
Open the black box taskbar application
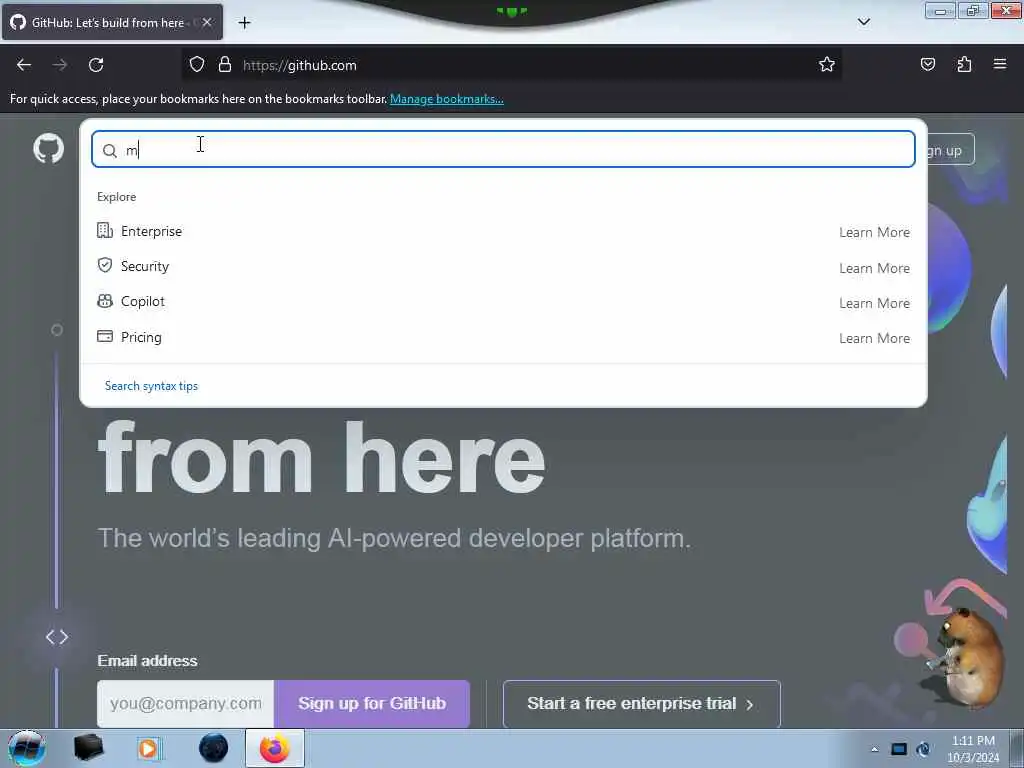tap(88, 748)
